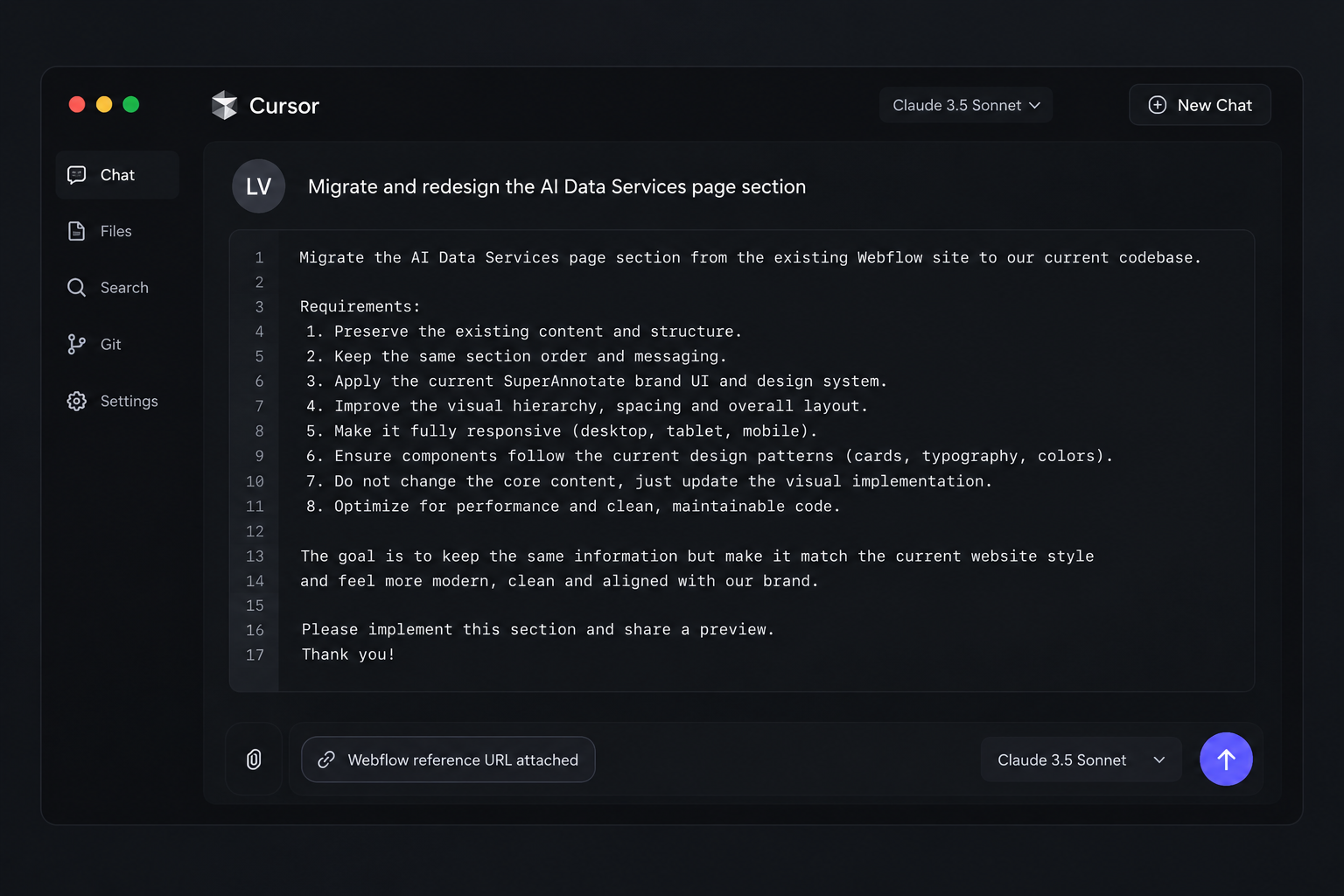This screenshot has height=896, width=1344.
Task: Click the green maximize window button
Action: pyautogui.click(x=131, y=104)
